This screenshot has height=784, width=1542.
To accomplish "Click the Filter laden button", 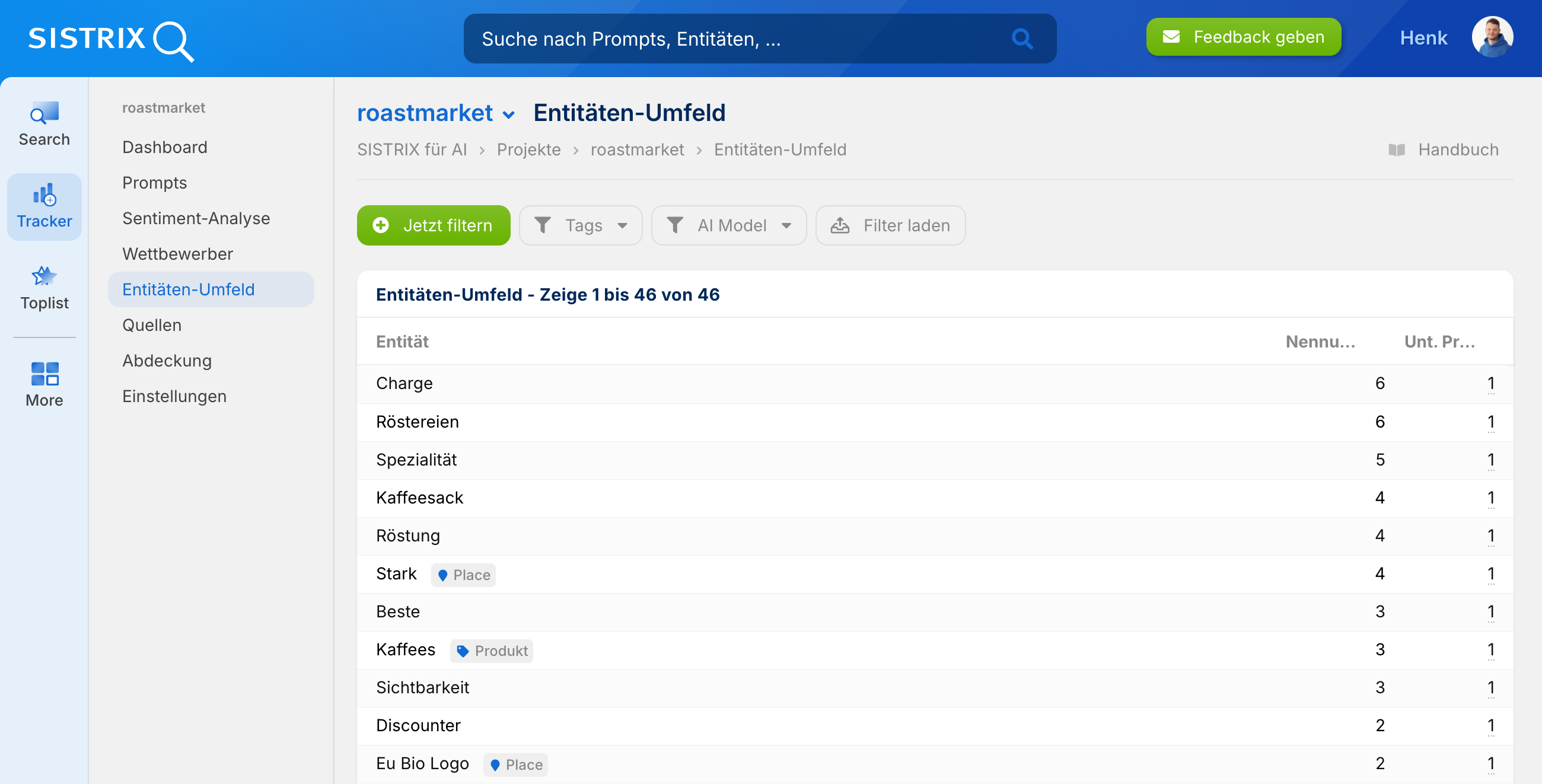I will (890, 225).
